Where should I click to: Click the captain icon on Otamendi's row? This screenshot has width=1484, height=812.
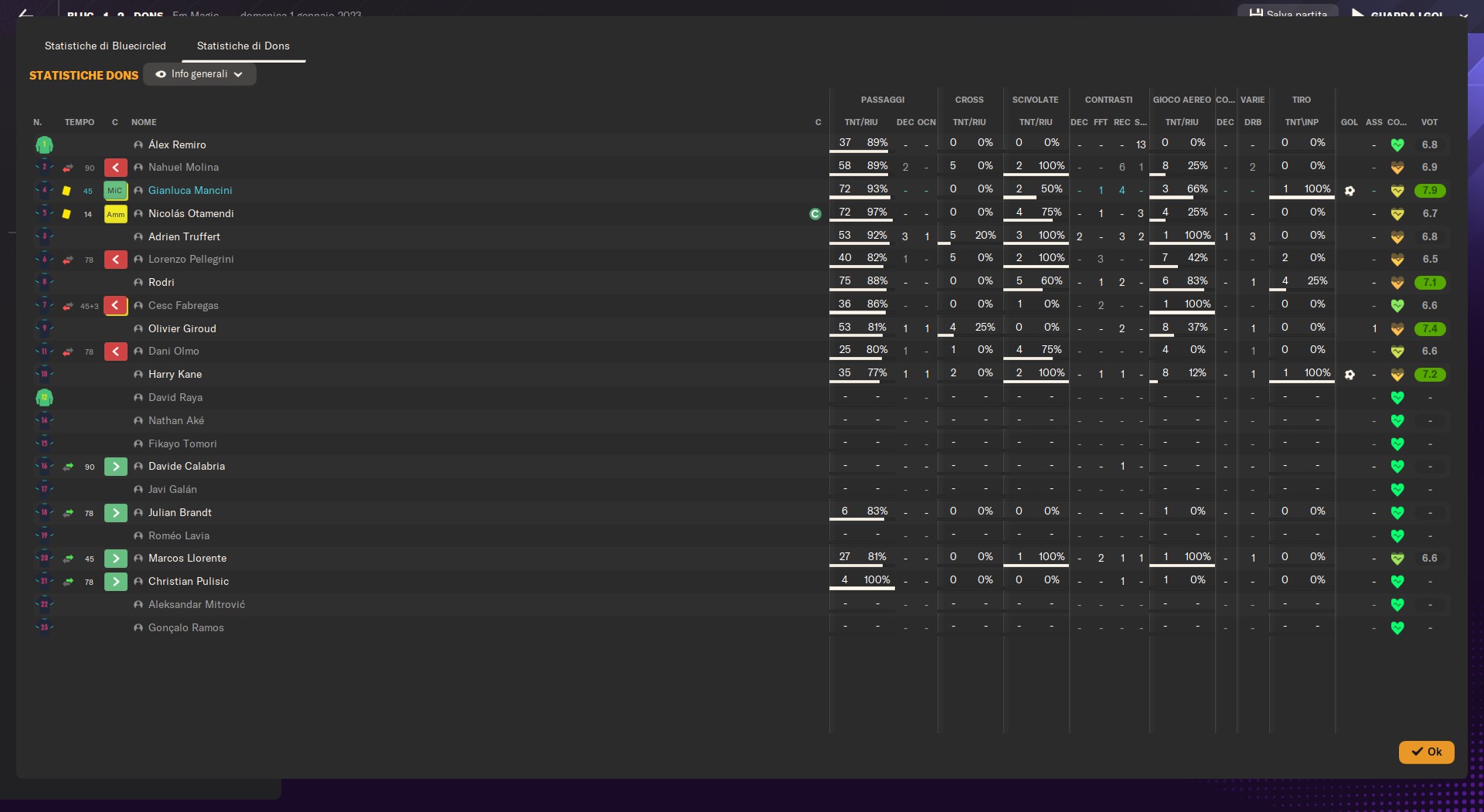tap(815, 214)
